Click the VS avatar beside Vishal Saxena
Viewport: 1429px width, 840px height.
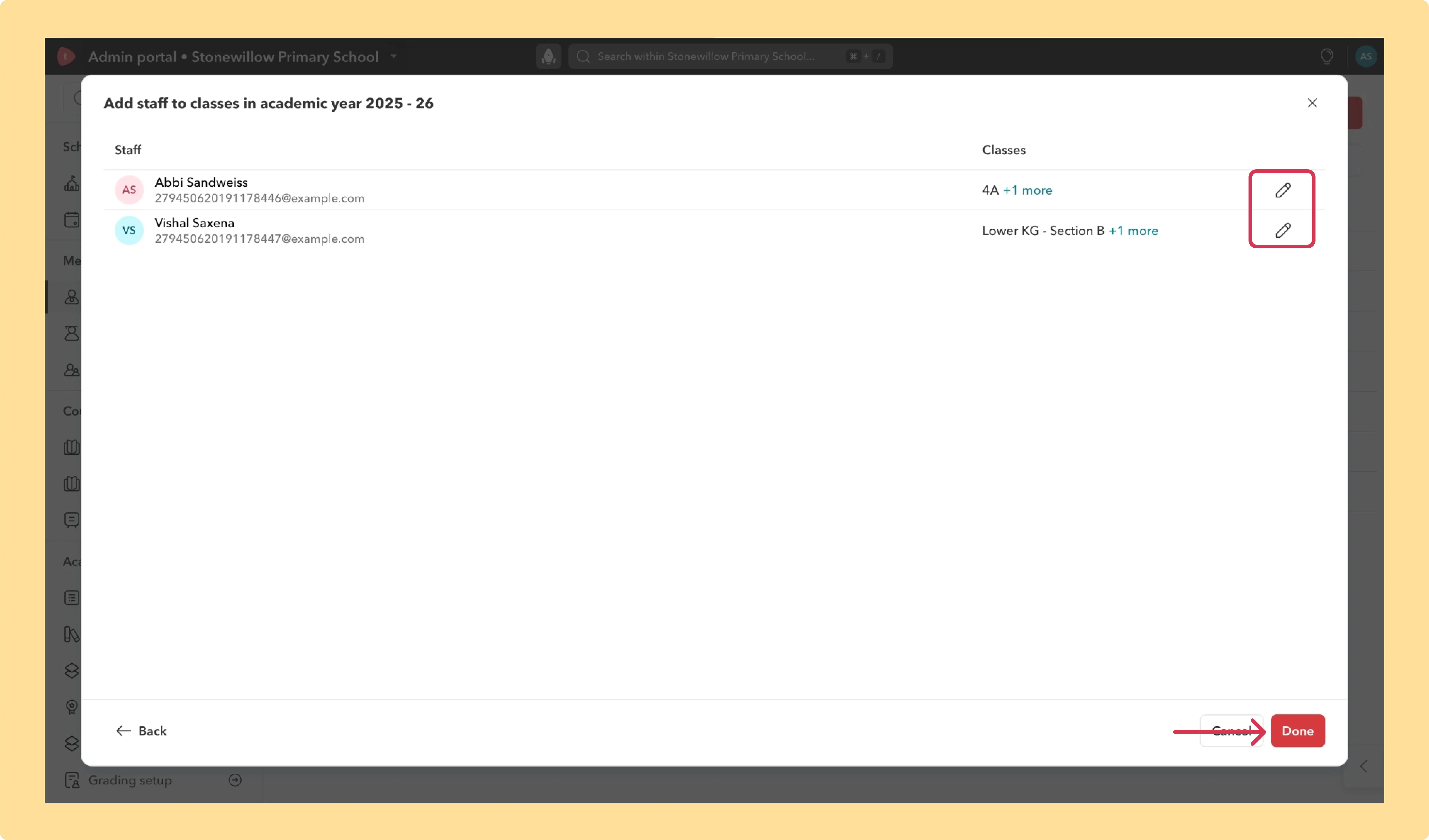coord(129,230)
